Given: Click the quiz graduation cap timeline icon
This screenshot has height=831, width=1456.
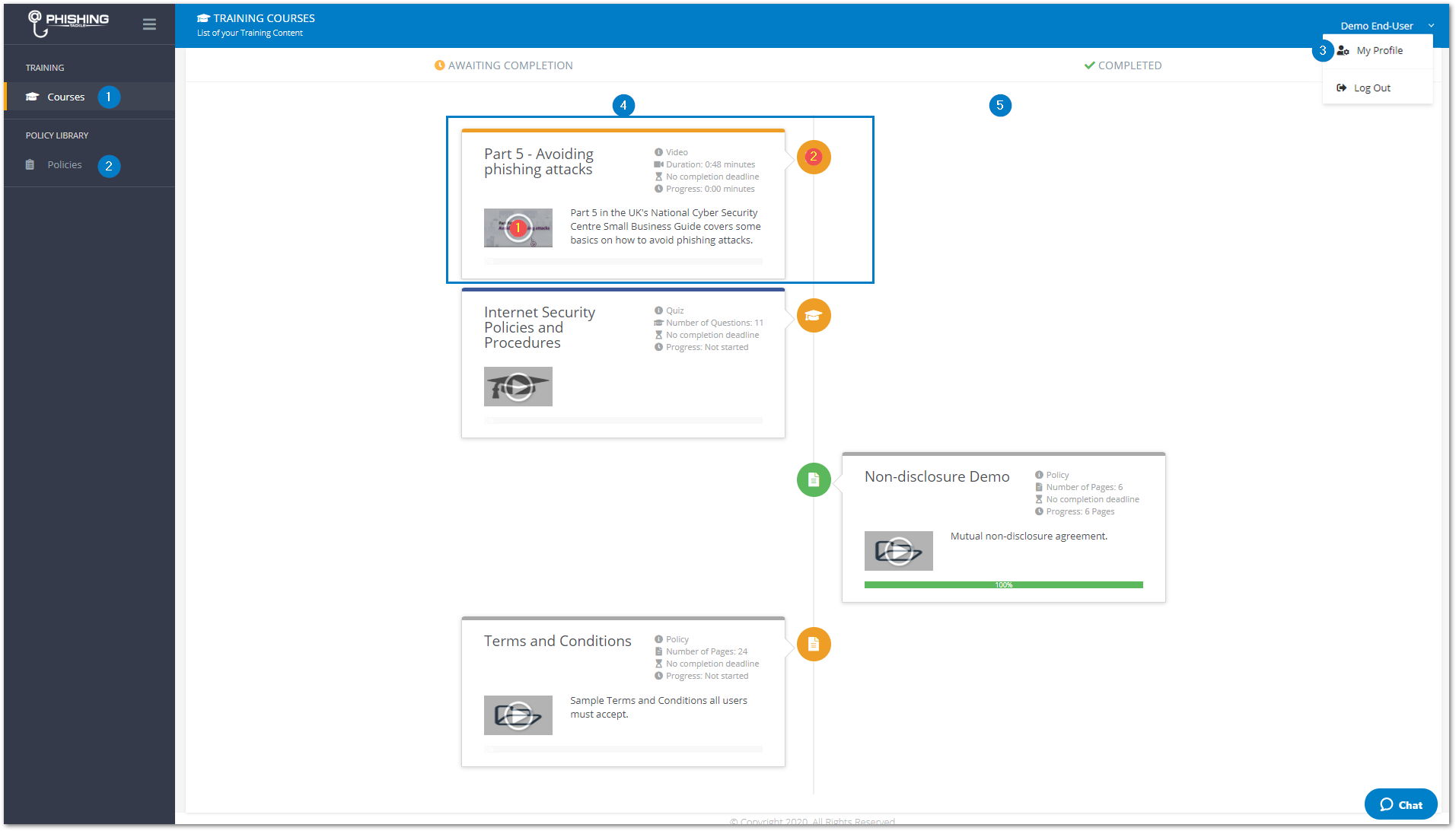Looking at the screenshot, I should (x=814, y=315).
